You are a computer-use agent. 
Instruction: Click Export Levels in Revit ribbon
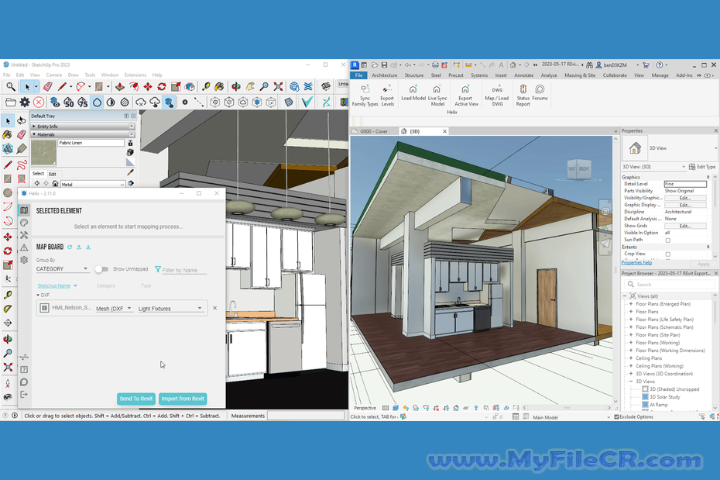[387, 96]
